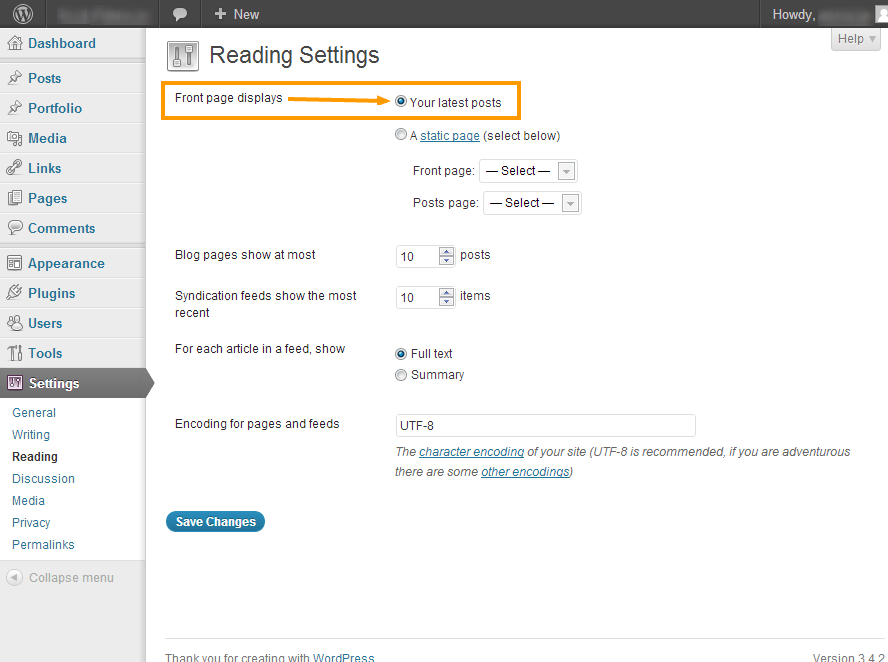Click the Users icon in sidebar
888x662 pixels.
15,323
